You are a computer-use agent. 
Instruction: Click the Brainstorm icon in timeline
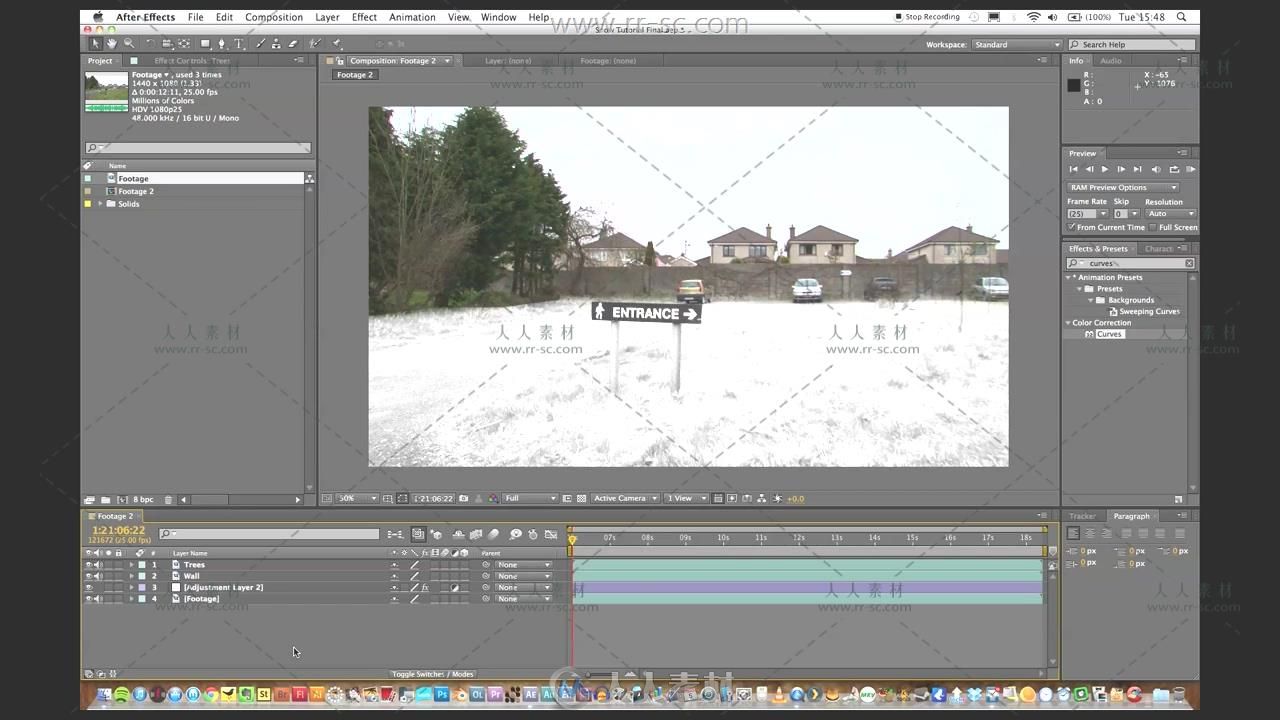pyautogui.click(x=516, y=534)
